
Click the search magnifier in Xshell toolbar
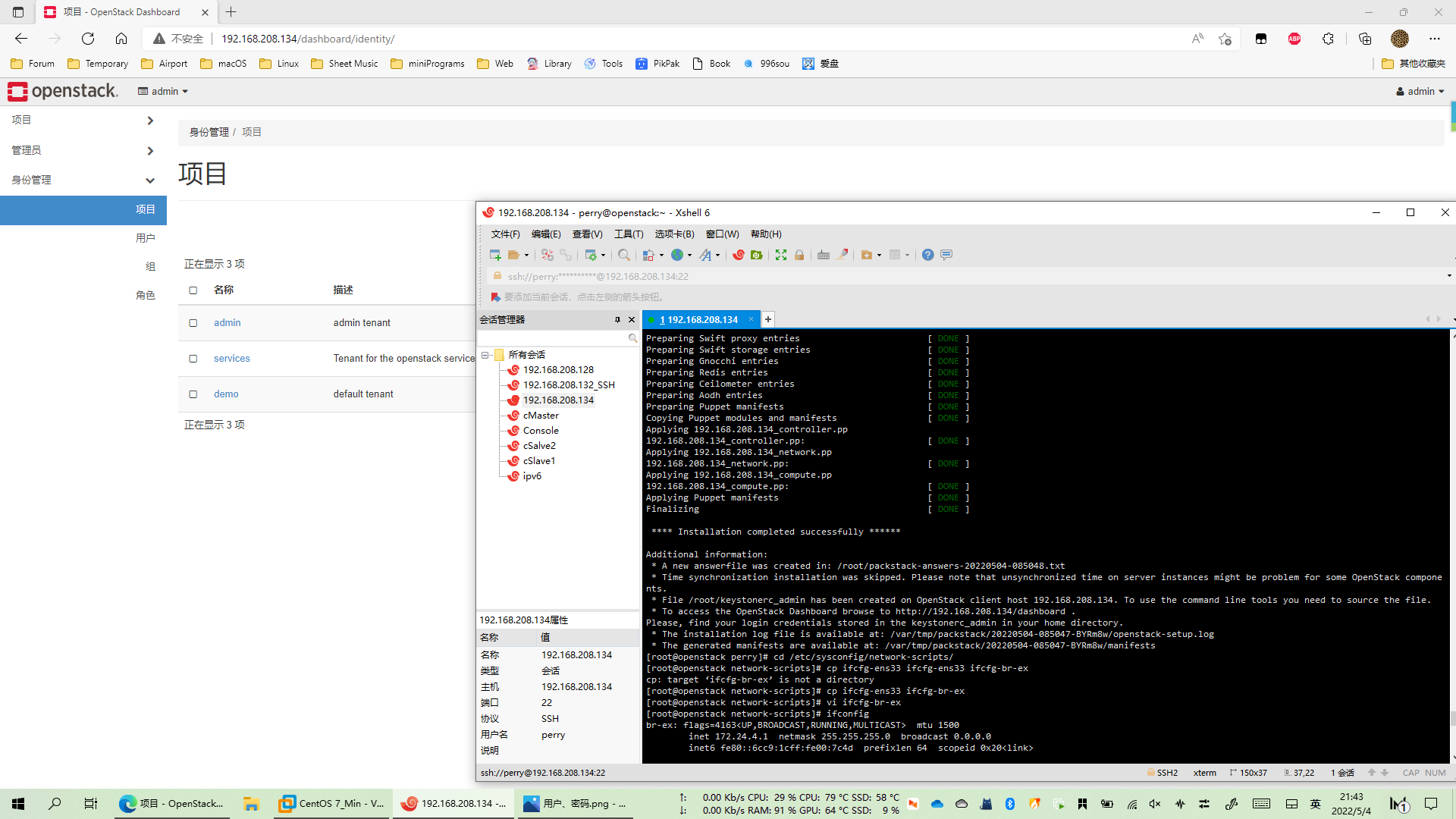pyautogui.click(x=623, y=256)
